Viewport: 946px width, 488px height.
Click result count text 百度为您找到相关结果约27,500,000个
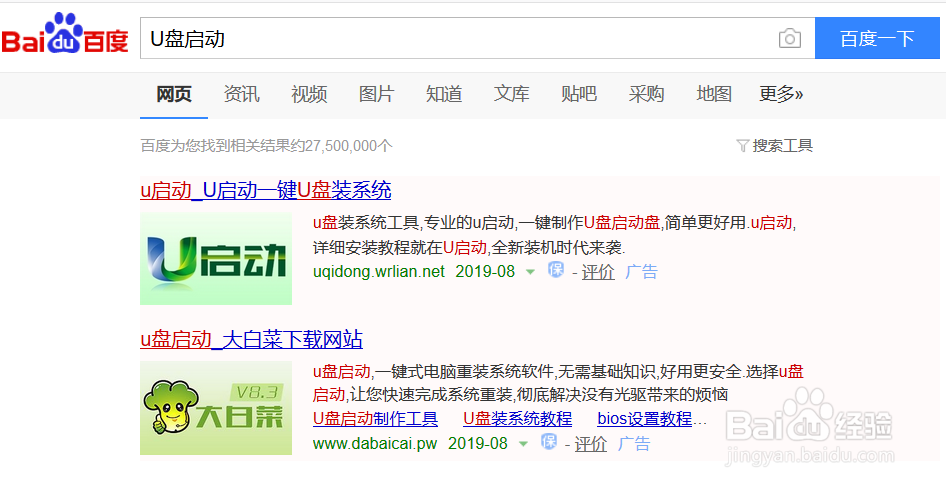pyautogui.click(x=267, y=146)
